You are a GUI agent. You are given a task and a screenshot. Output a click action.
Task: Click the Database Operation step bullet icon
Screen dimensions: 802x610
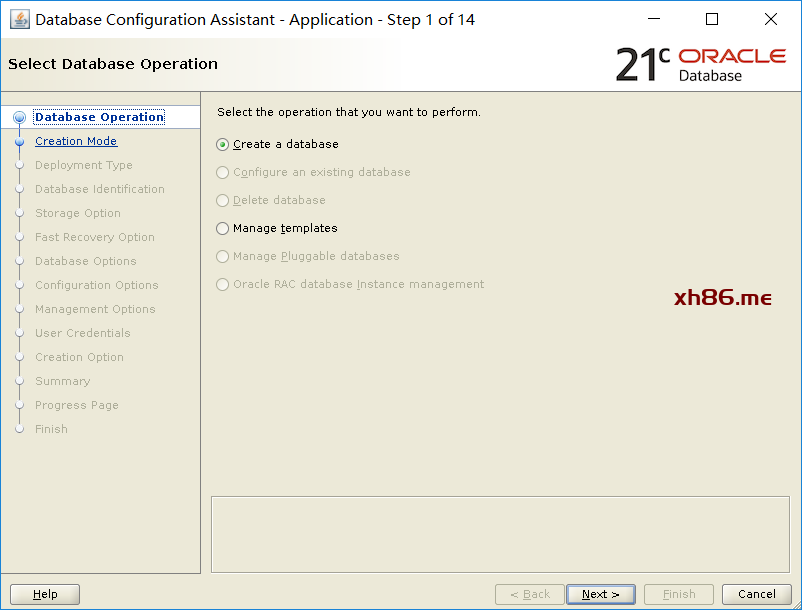19,118
